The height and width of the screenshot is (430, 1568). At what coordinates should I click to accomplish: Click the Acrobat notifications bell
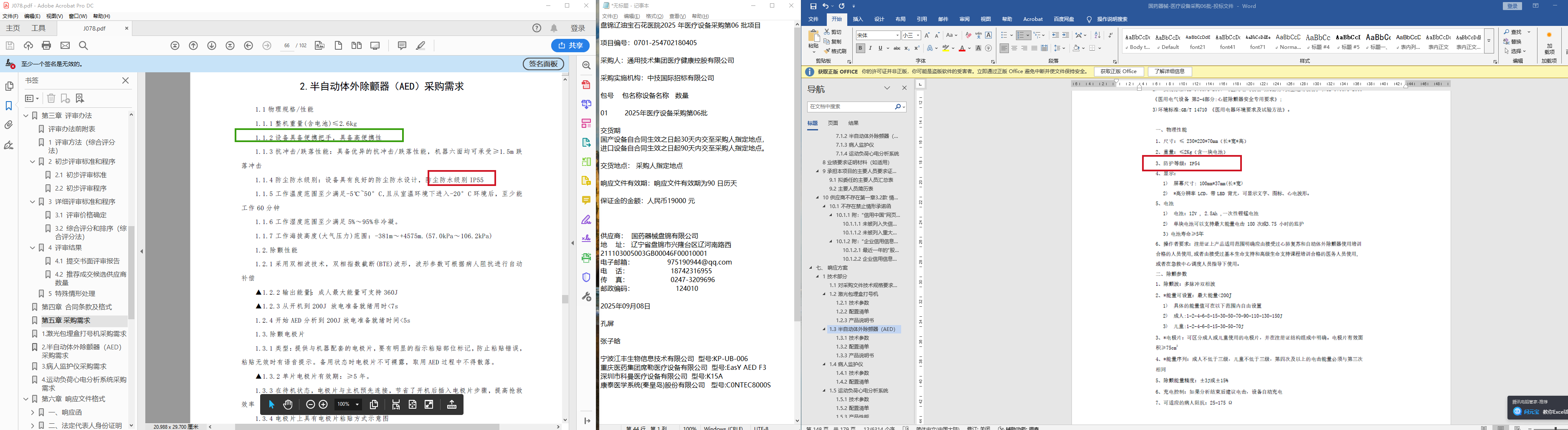[x=554, y=28]
